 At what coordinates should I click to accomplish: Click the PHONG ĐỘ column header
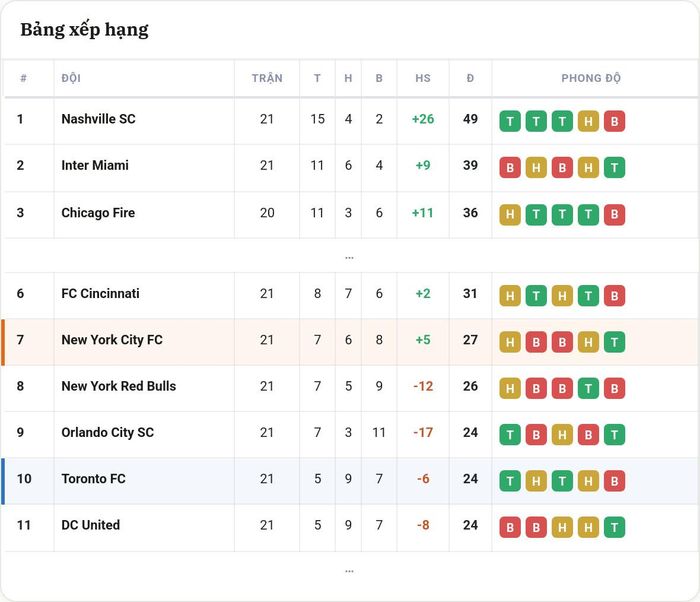pyautogui.click(x=591, y=78)
